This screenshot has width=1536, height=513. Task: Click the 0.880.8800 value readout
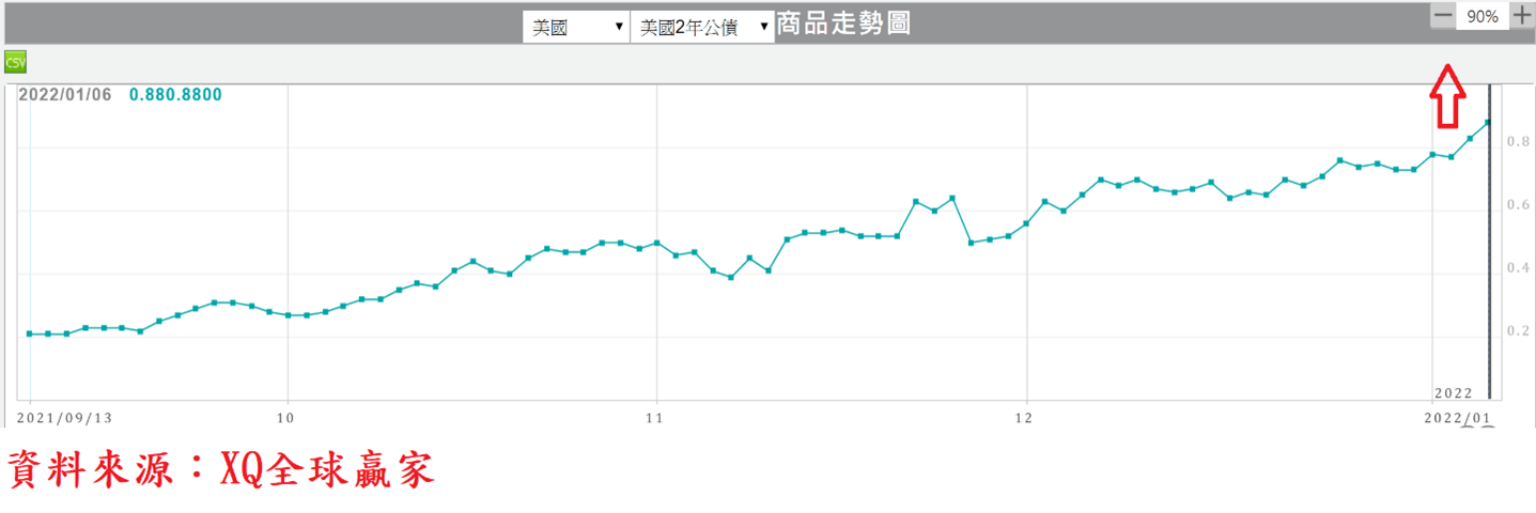click(x=175, y=95)
